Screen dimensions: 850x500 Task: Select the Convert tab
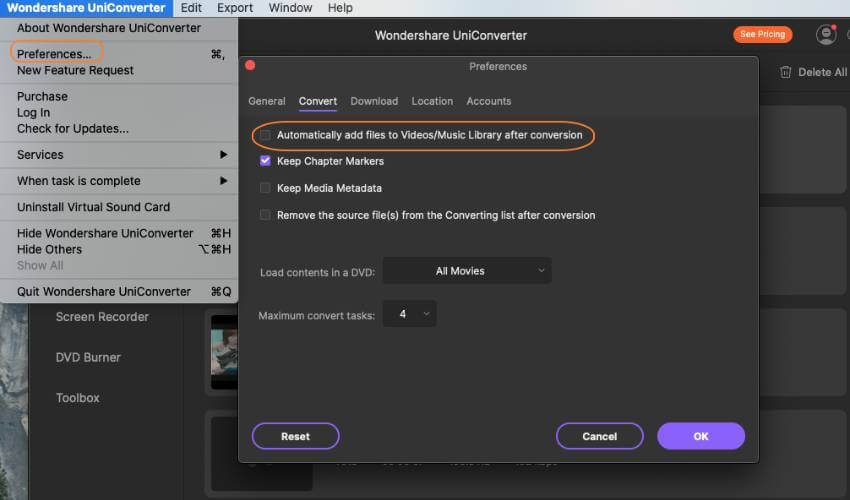318,101
